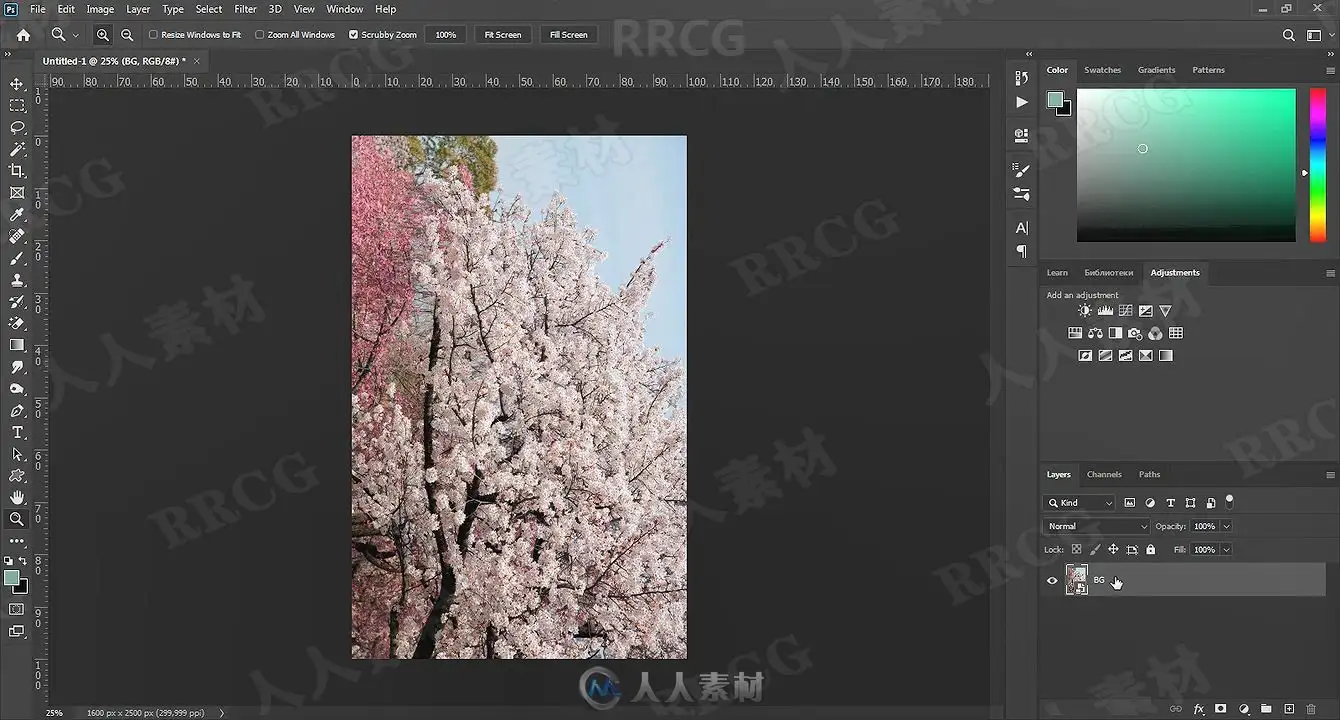Open the Opacity slider dropdown arrow
This screenshot has height=720, width=1340.
(1226, 526)
